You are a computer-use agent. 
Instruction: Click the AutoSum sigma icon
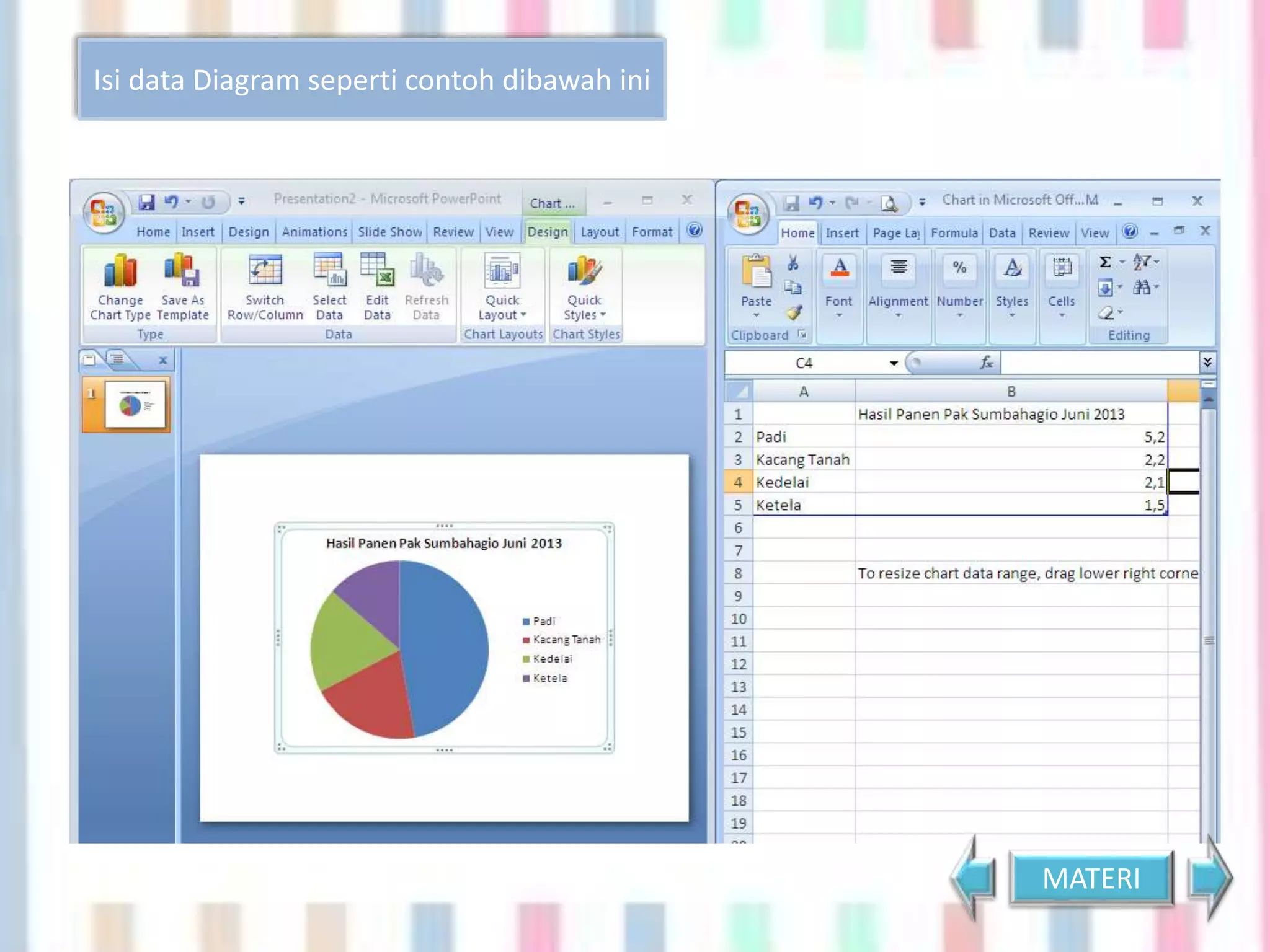(1105, 262)
